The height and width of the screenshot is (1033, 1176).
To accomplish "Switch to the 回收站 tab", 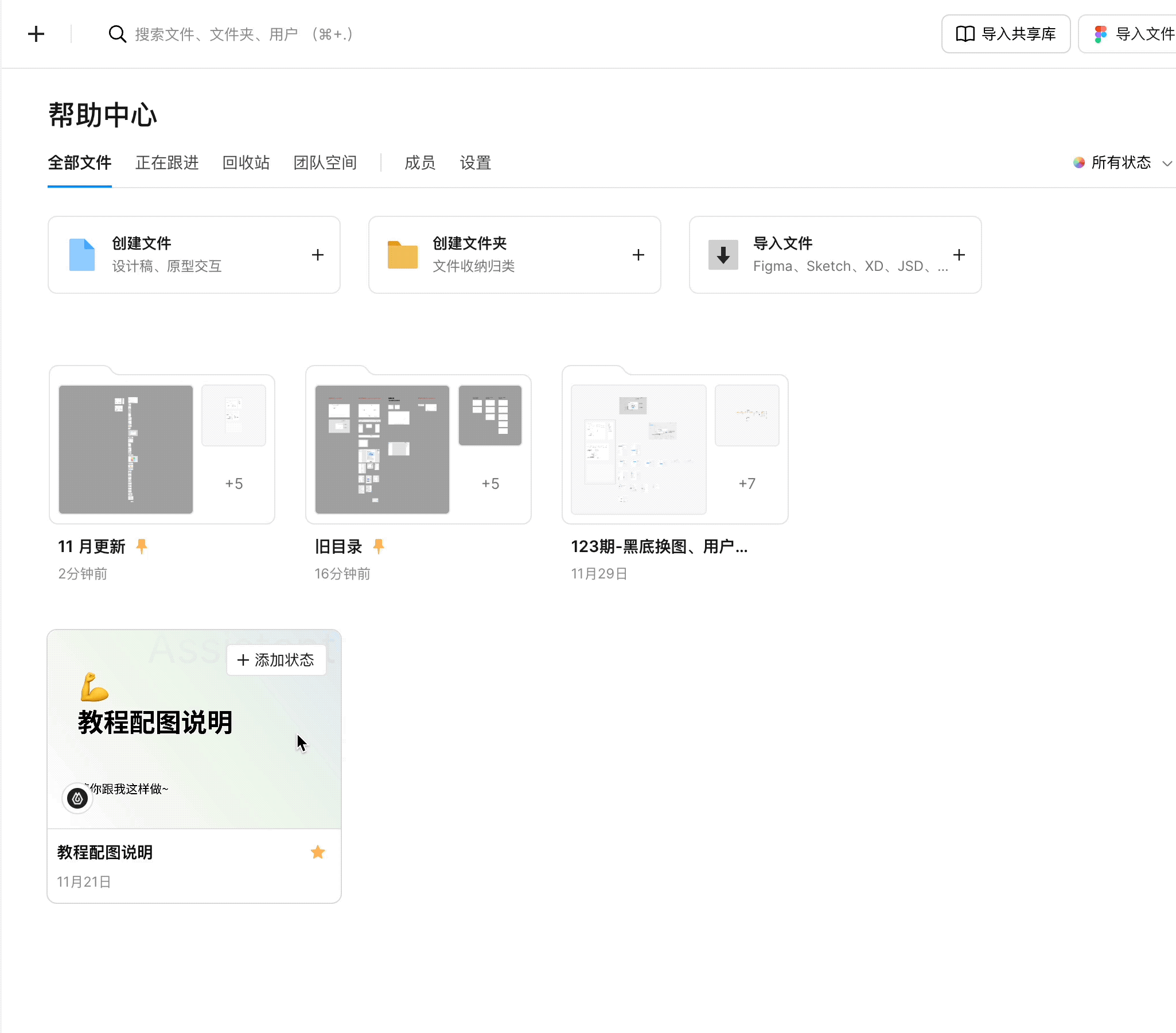I will 246,163.
